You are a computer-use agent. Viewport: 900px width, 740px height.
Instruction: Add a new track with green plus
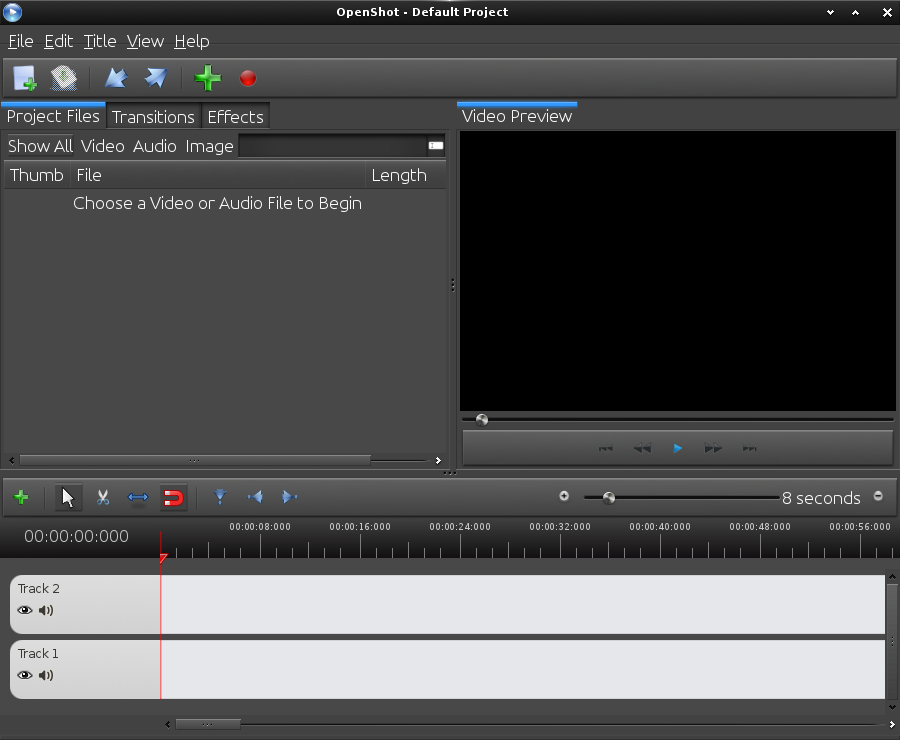[21, 497]
